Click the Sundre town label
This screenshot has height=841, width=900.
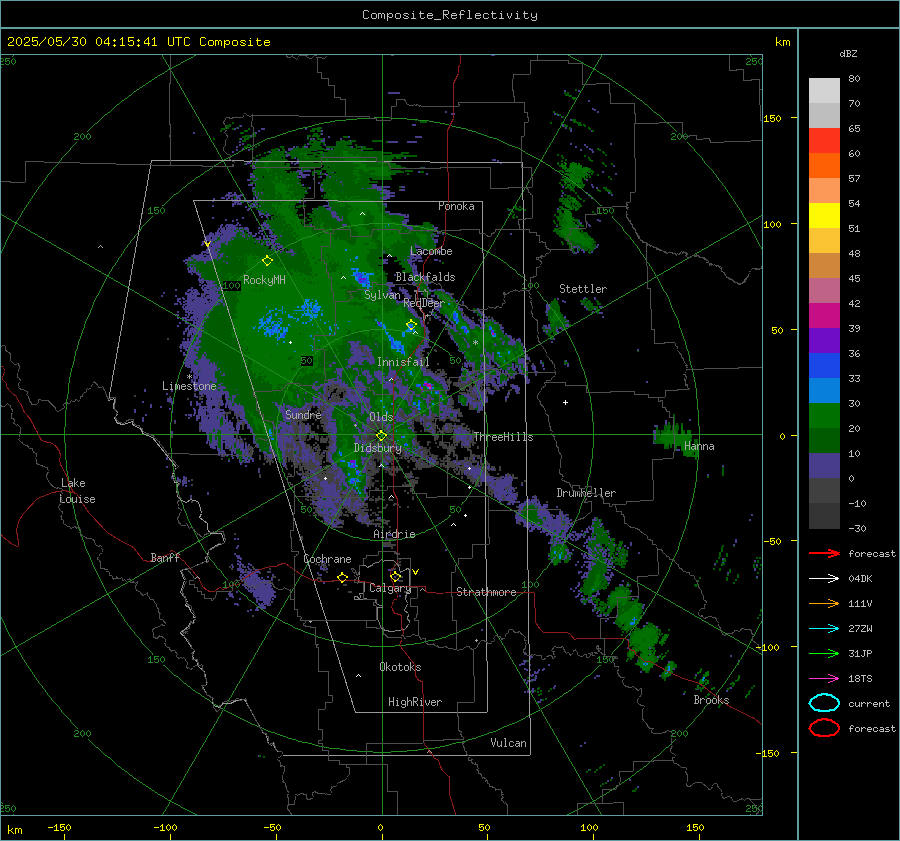coord(303,414)
